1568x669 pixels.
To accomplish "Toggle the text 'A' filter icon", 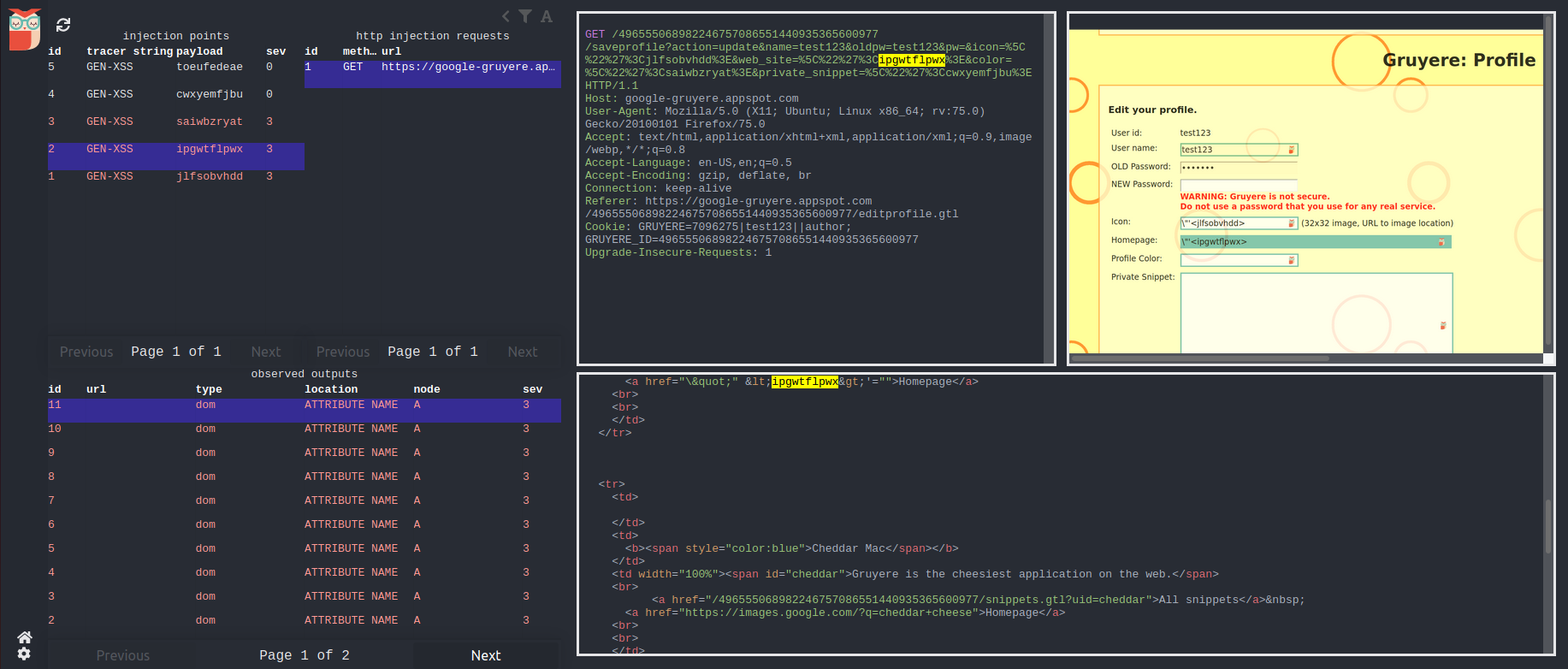I will (x=547, y=16).
